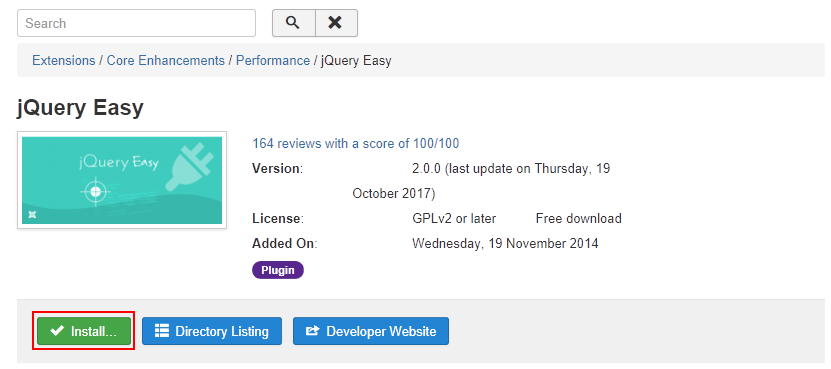831x369 pixels.
Task: Click the purple Plugin tag badge
Action: [x=278, y=270]
